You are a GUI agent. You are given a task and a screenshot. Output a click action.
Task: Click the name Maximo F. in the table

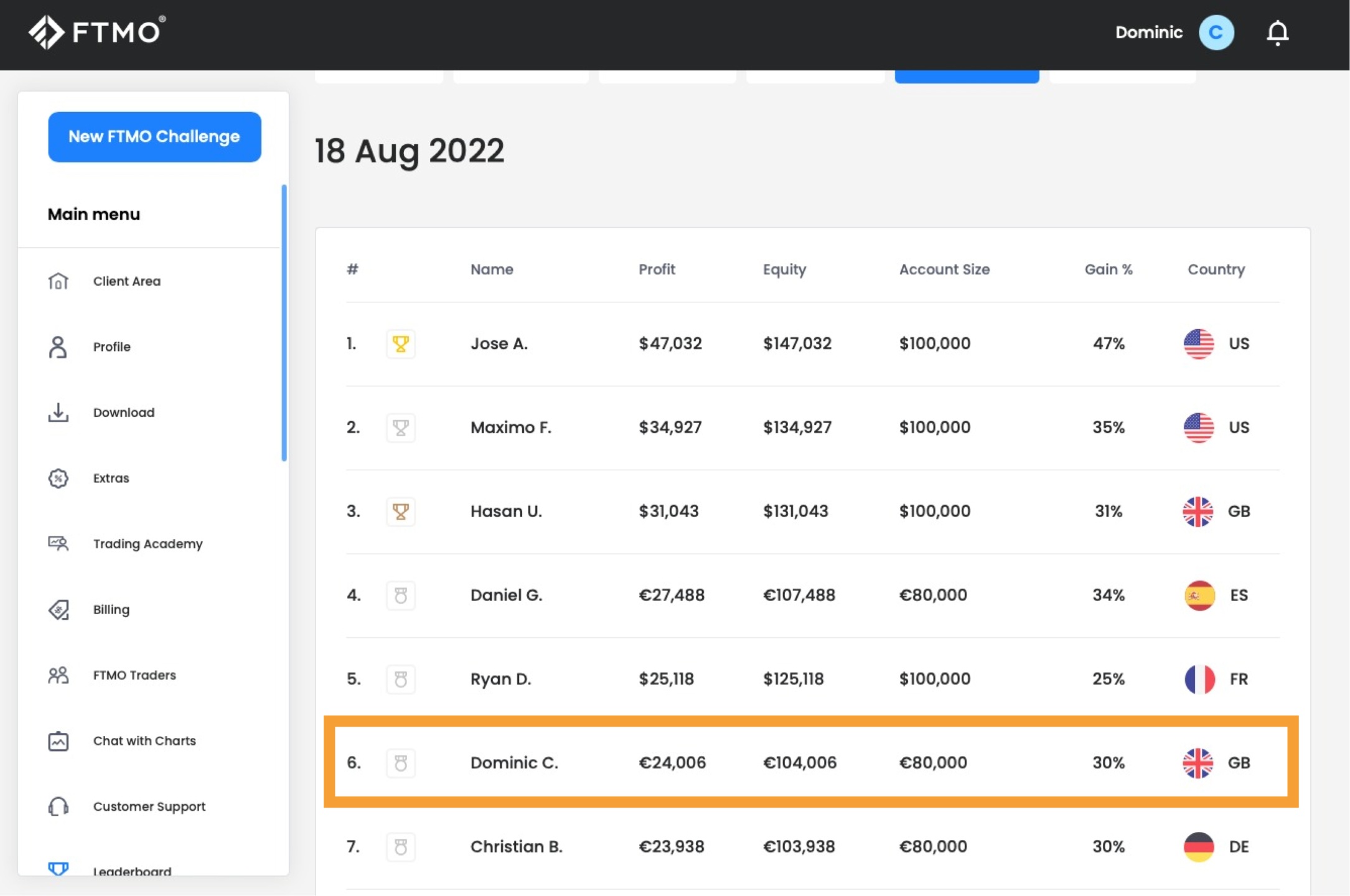(510, 427)
